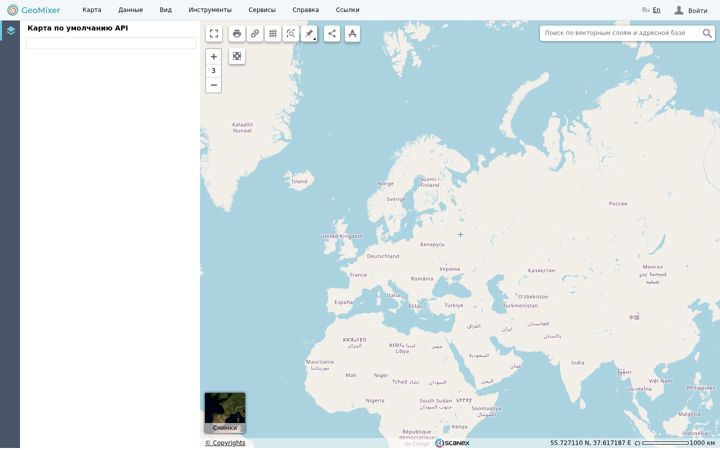Toggle the coordinate grid overlay
The image size is (720, 450).
pyautogui.click(x=273, y=34)
